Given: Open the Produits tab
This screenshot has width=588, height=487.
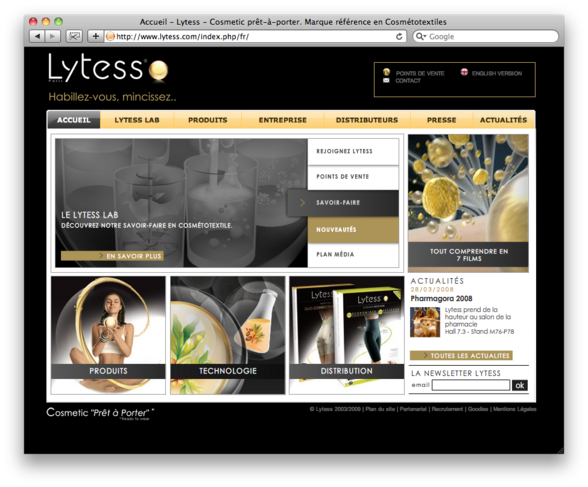Looking at the screenshot, I should tap(208, 120).
